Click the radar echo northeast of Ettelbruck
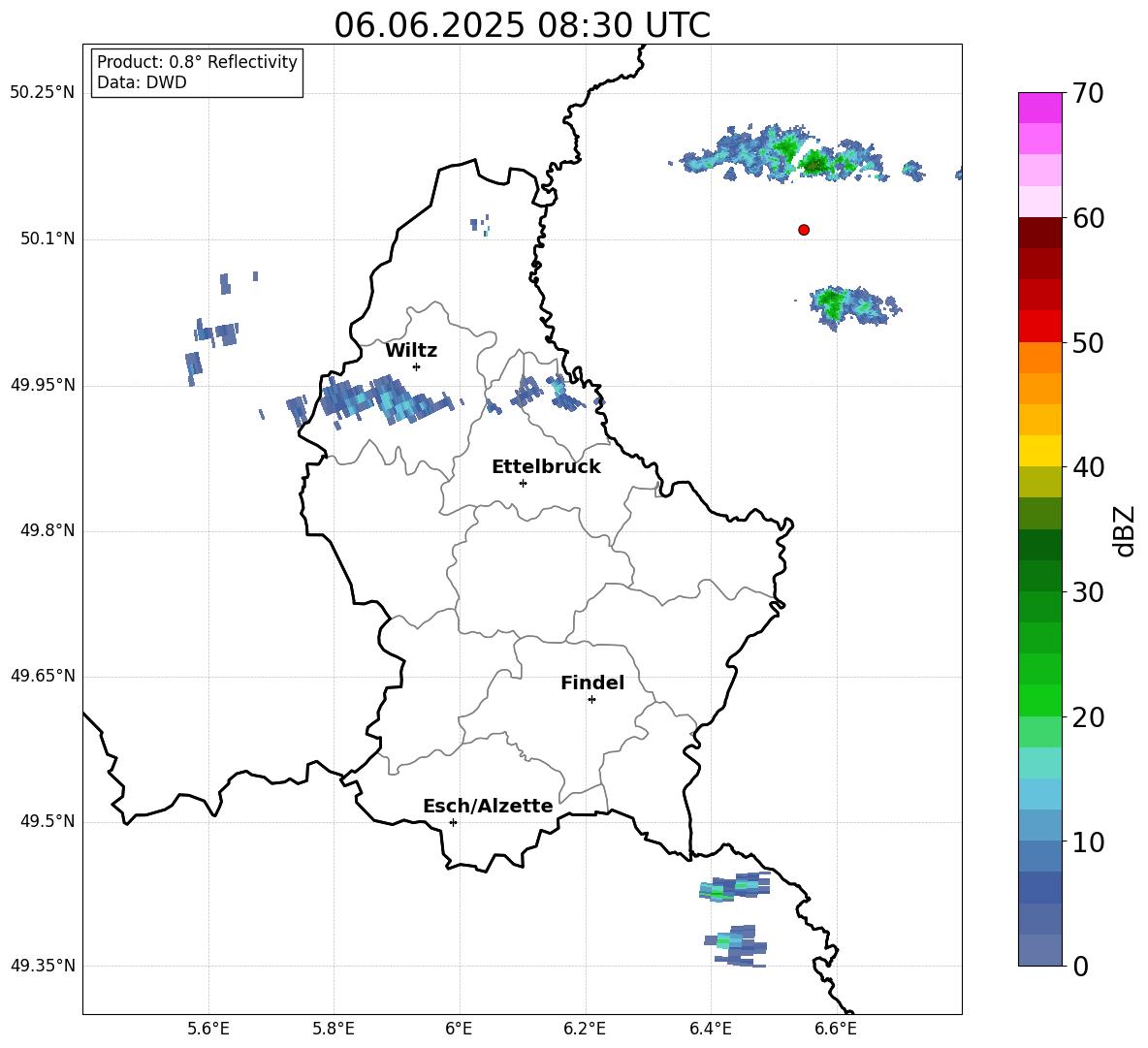The height and width of the screenshot is (1048, 1148). click(x=546, y=394)
